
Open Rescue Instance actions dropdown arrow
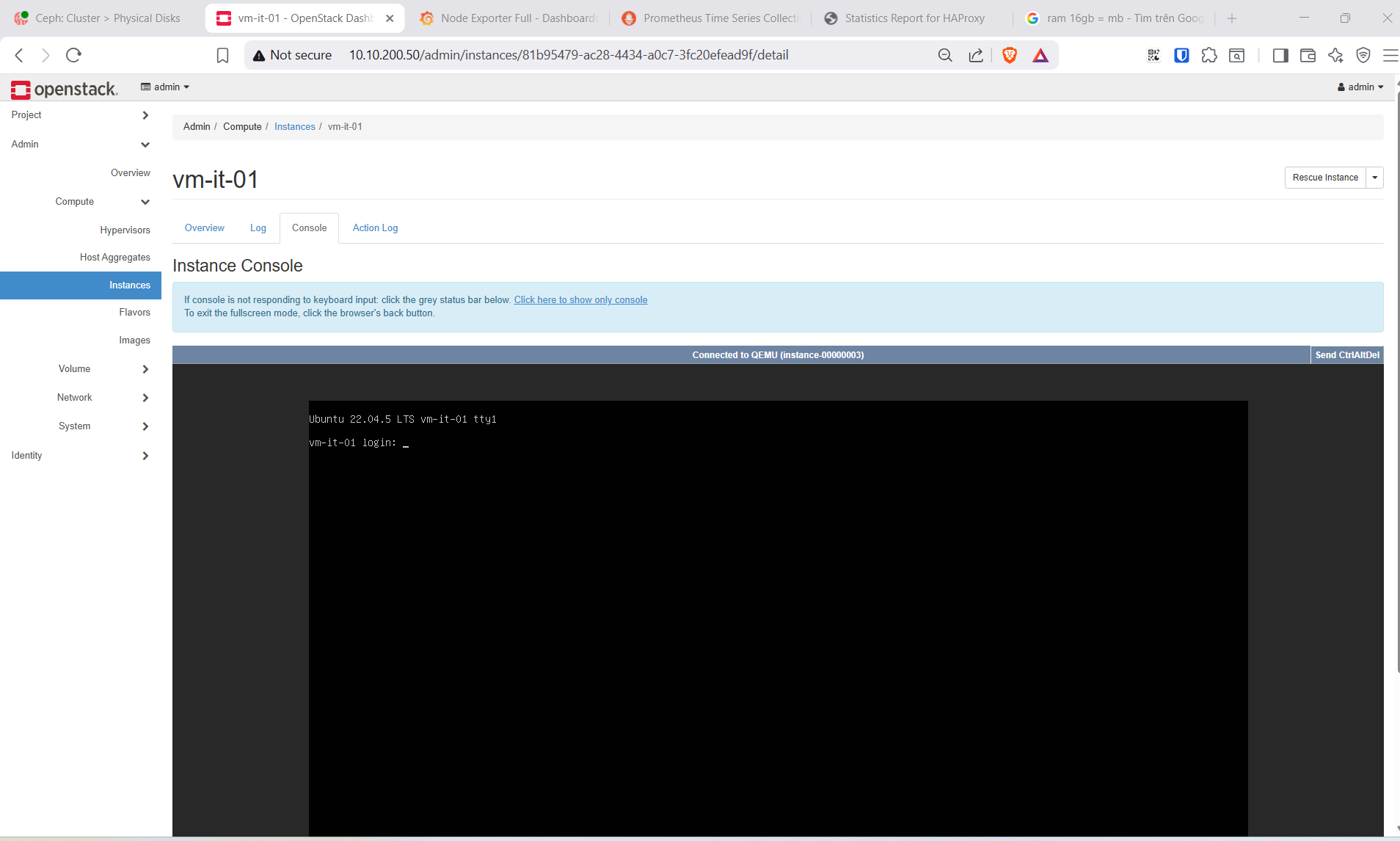pyautogui.click(x=1374, y=178)
